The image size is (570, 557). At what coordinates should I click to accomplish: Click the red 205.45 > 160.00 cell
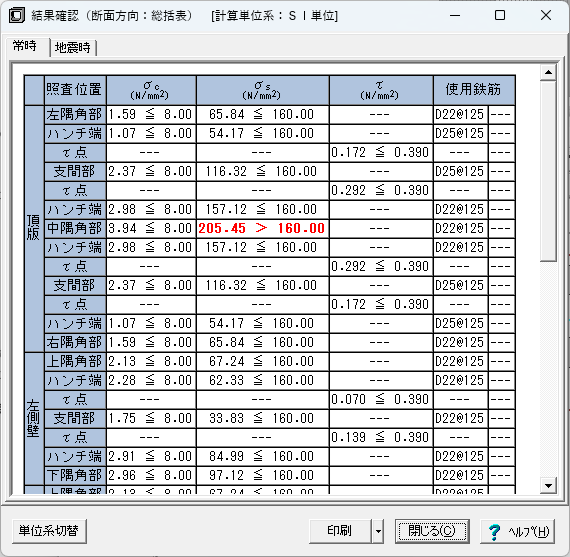[x=262, y=229]
